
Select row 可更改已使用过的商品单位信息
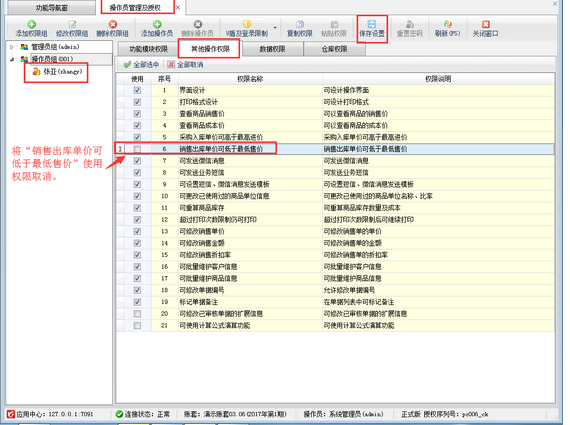pyautogui.click(x=336, y=196)
